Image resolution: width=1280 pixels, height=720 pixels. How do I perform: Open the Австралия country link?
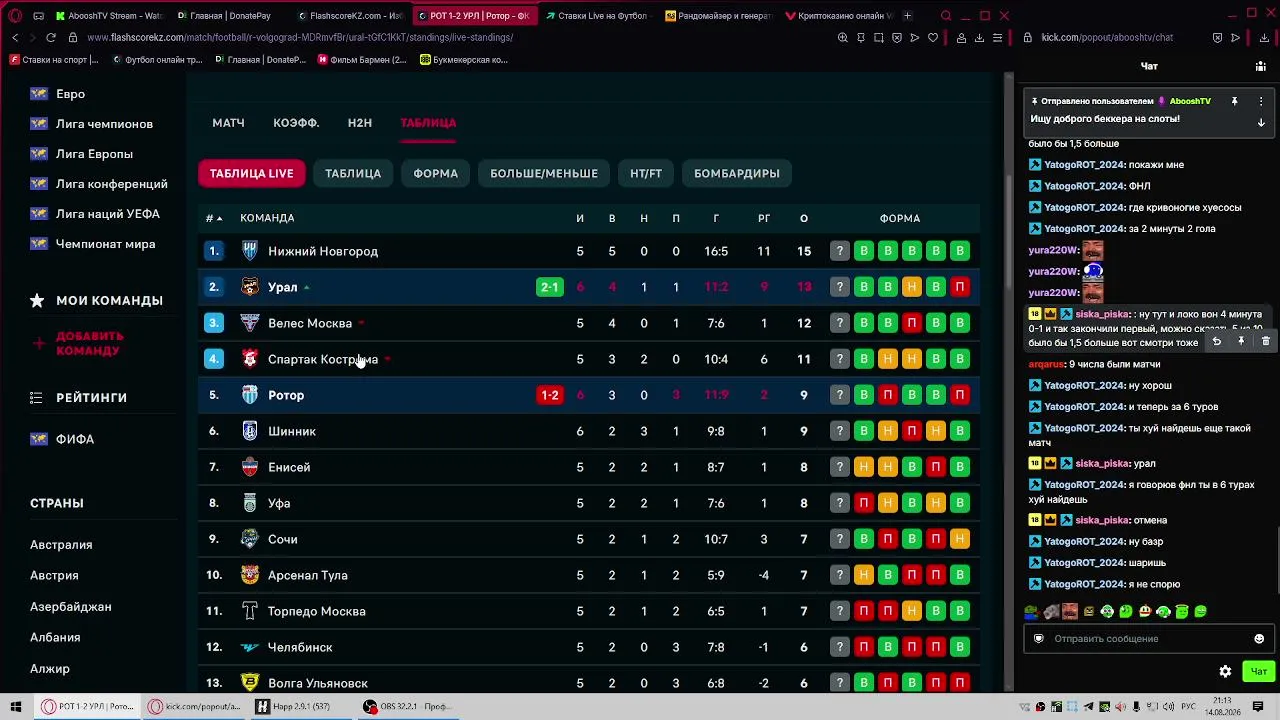tap(61, 545)
